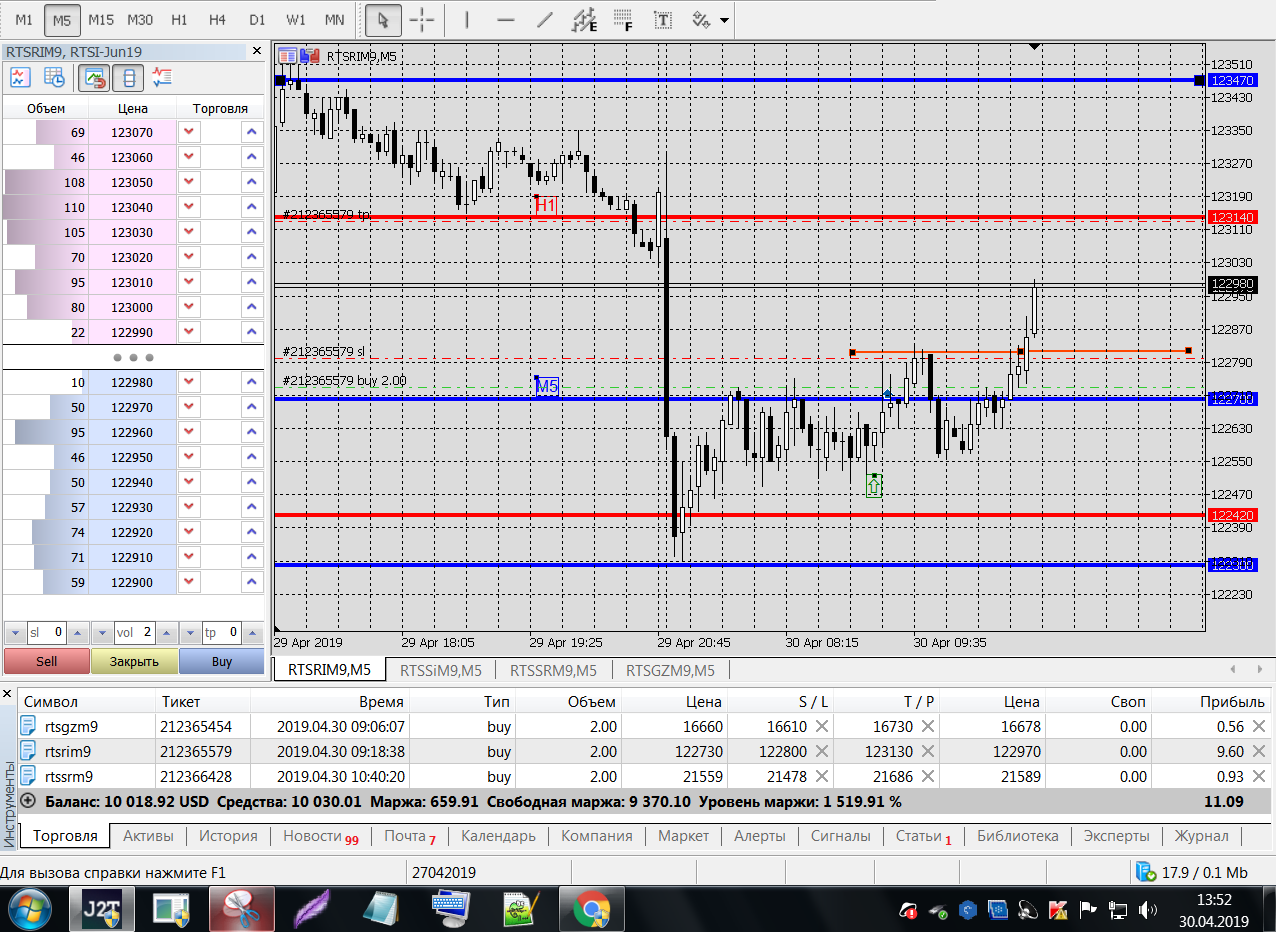Increase the vol value with up arrow

[168, 633]
